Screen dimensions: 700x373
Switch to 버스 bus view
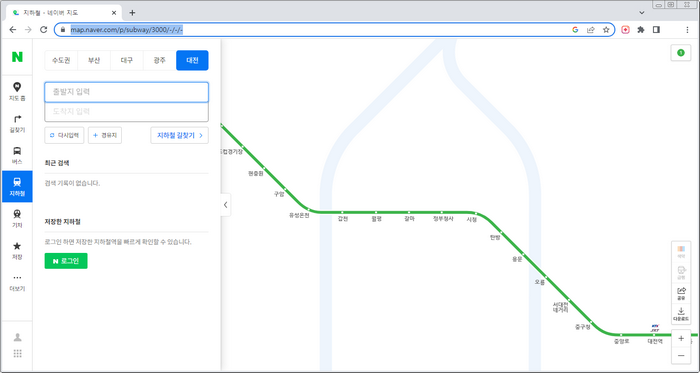[17, 155]
